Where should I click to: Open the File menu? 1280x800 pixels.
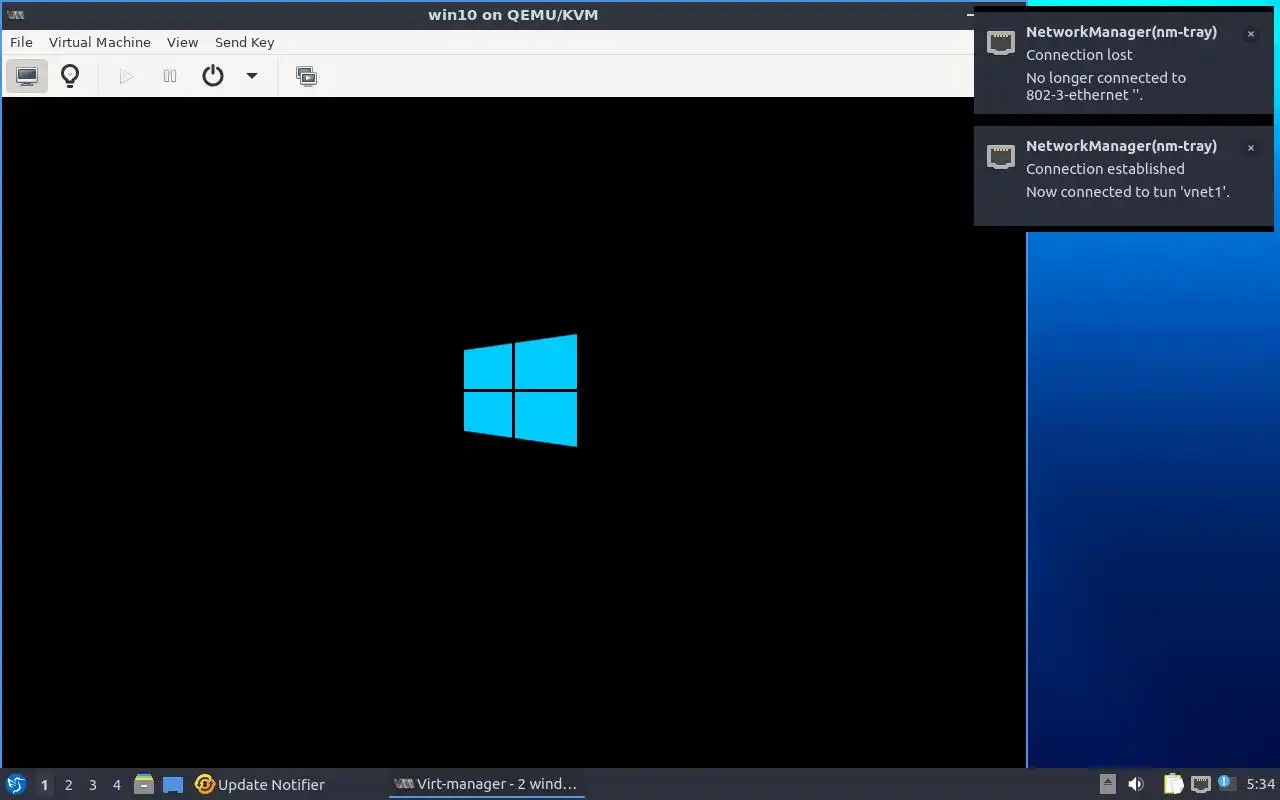point(21,42)
